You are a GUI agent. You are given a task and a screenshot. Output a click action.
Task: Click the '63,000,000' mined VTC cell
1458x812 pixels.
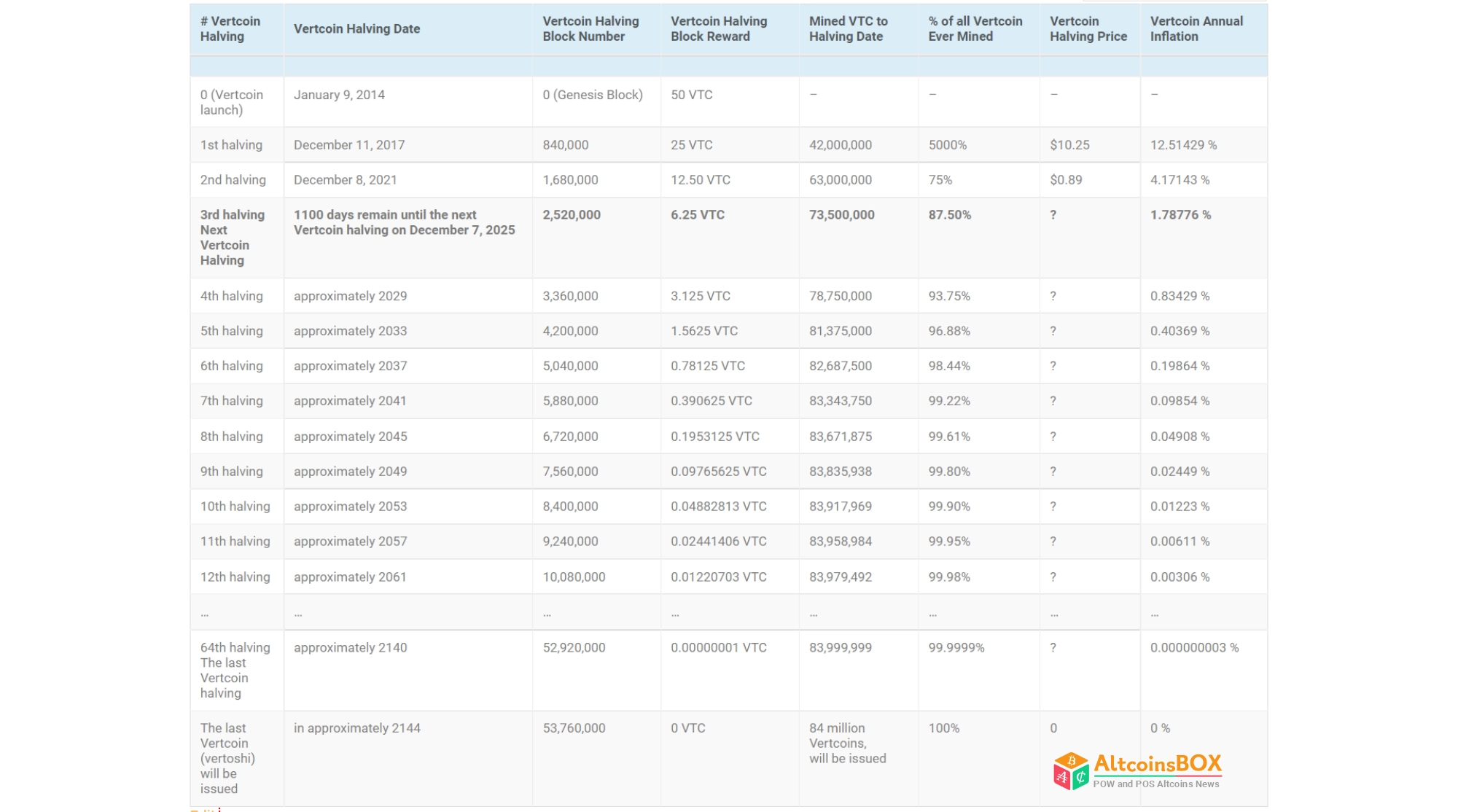click(x=841, y=180)
